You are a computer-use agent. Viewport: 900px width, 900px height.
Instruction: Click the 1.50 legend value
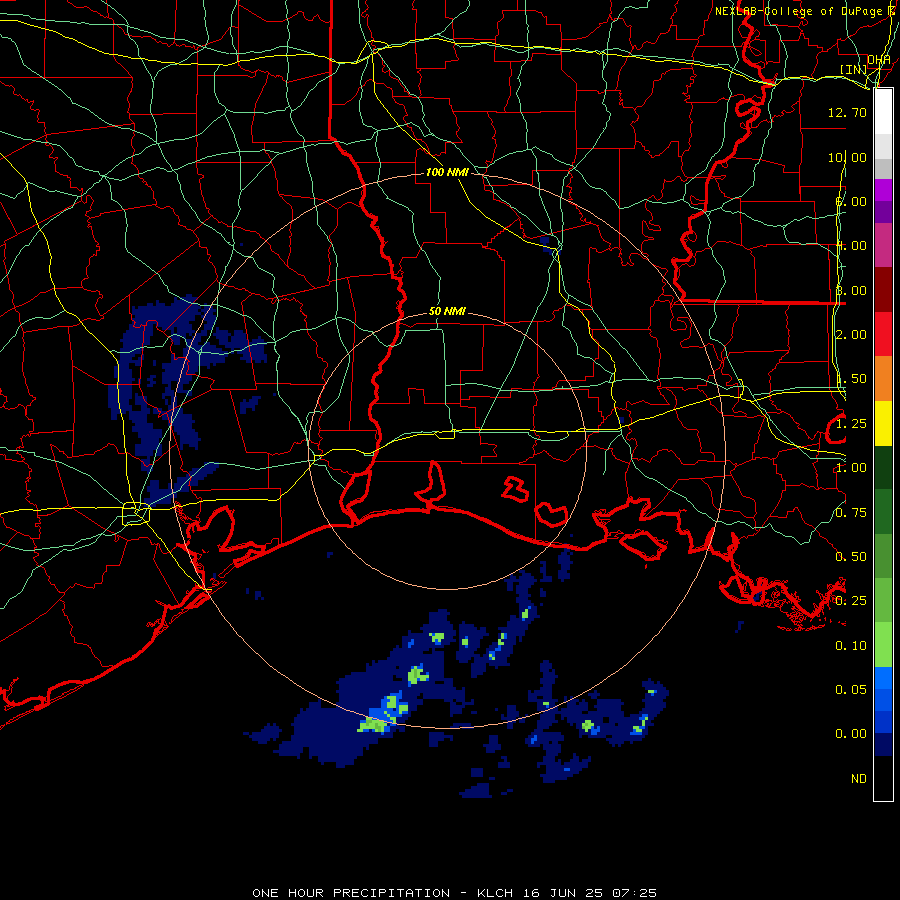851,379
